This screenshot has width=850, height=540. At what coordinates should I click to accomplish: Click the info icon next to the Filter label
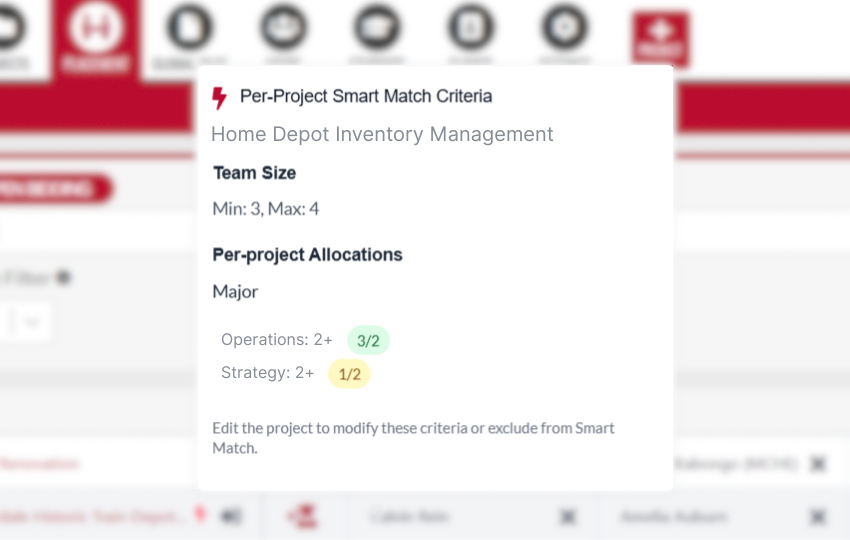point(63,277)
